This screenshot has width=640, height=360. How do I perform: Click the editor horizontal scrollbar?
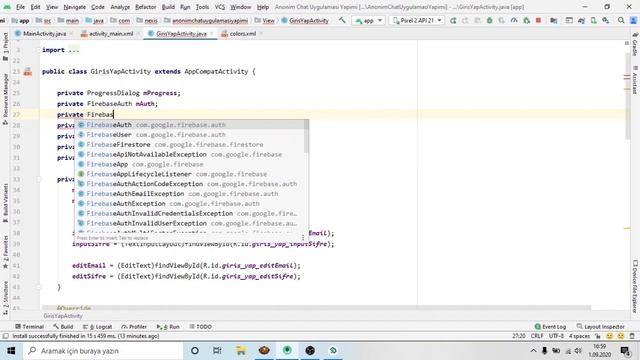316,307
